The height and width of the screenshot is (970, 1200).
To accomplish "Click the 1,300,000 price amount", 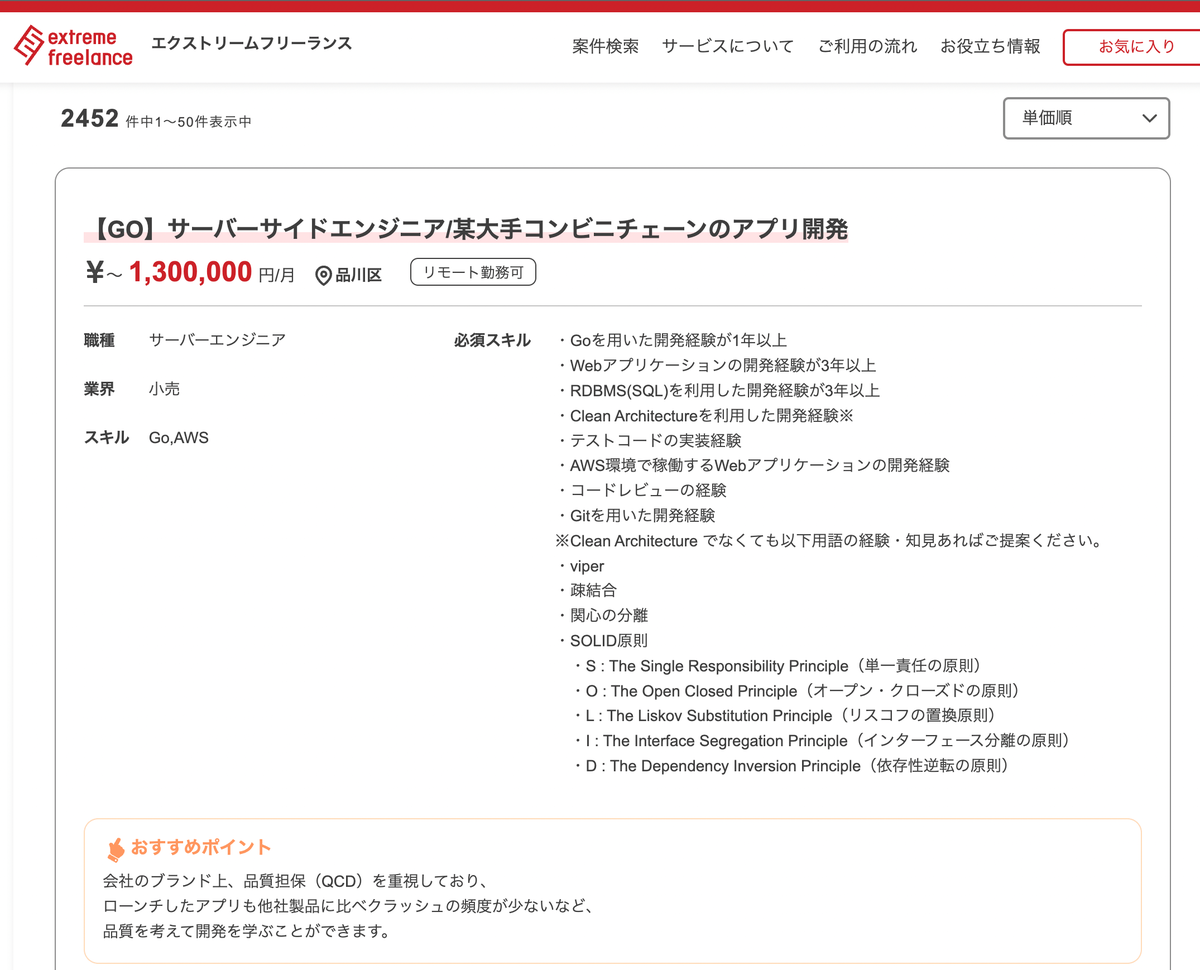I will coord(190,272).
